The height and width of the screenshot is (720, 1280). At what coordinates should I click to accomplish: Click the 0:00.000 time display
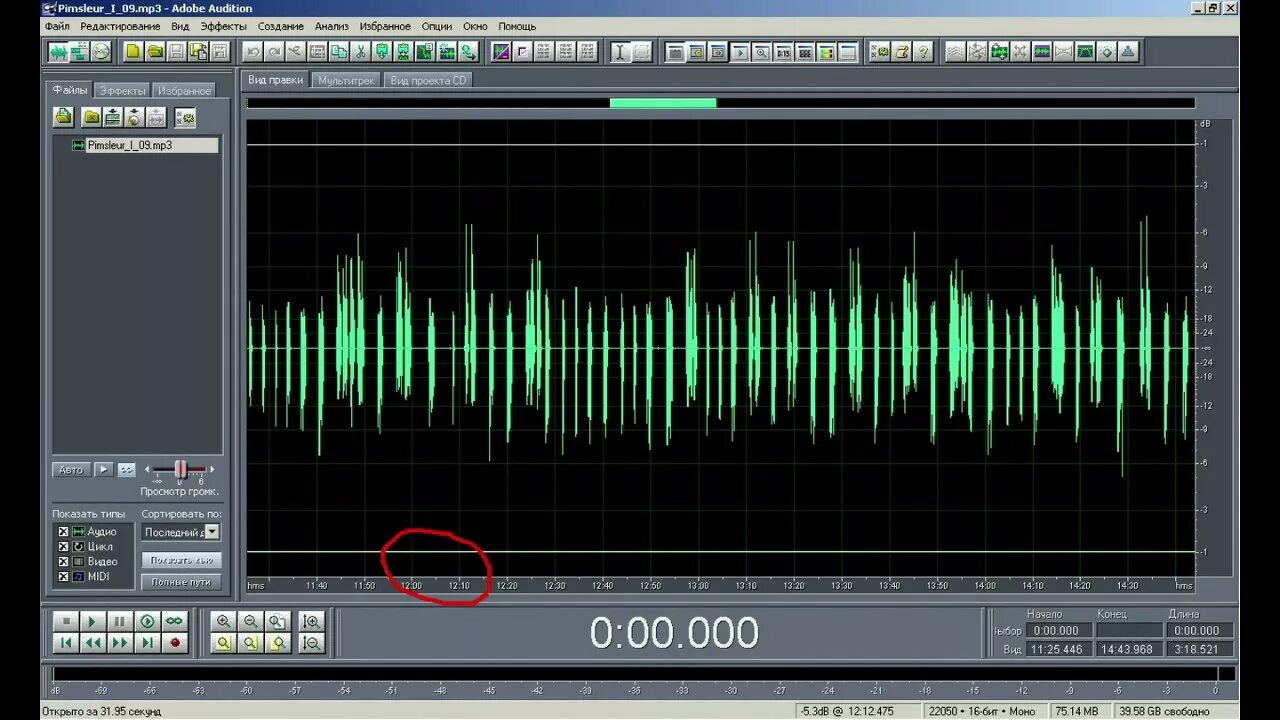[x=674, y=633]
